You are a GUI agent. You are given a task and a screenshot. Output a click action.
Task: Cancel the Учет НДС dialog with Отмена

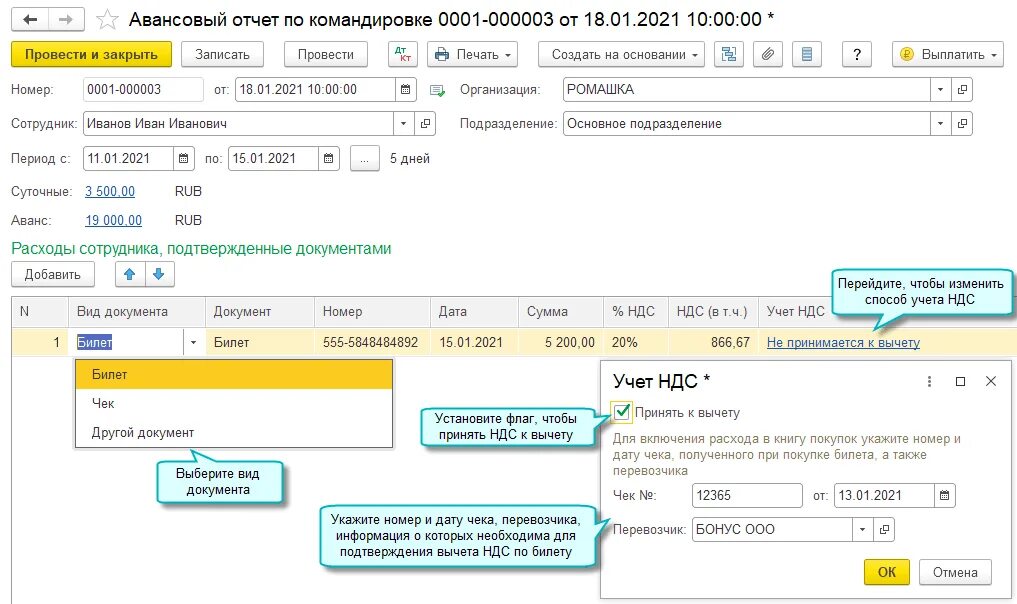tap(955, 572)
